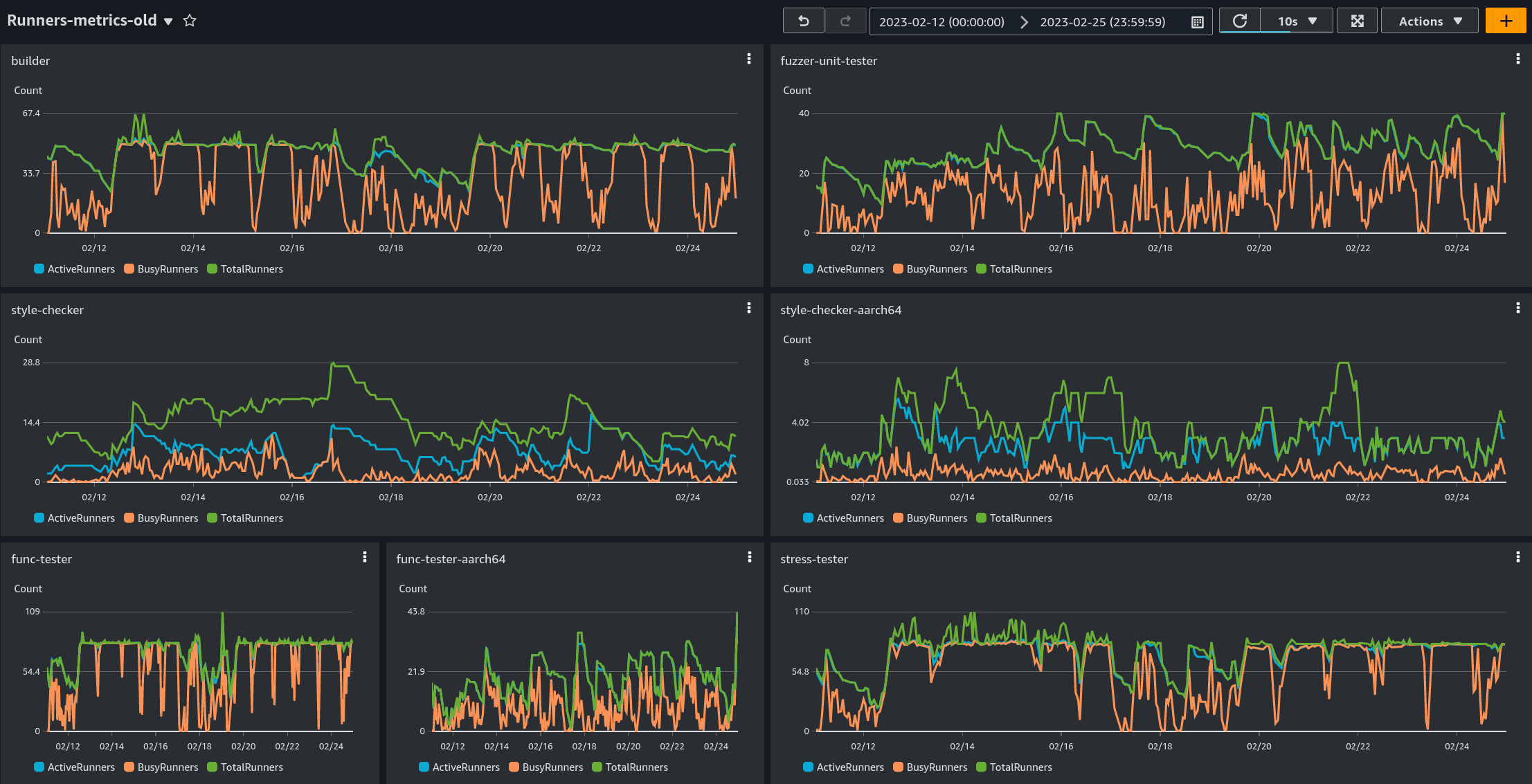This screenshot has height=784, width=1532.
Task: Click the undo time range icon
Action: (x=803, y=21)
